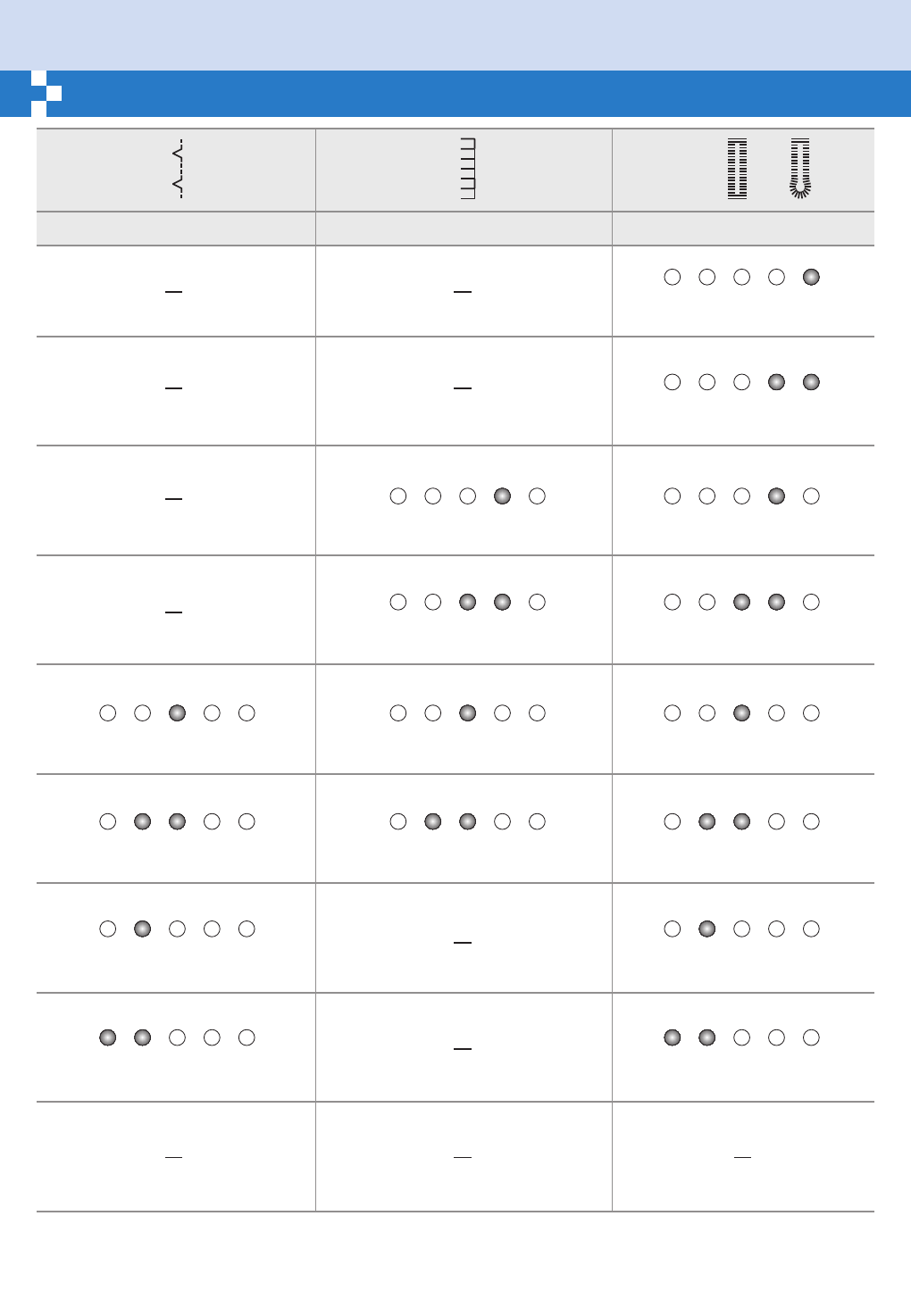Click the dash in the bottom-right table cell
Image resolution: width=911 pixels, height=1316 pixels.
(742, 1157)
